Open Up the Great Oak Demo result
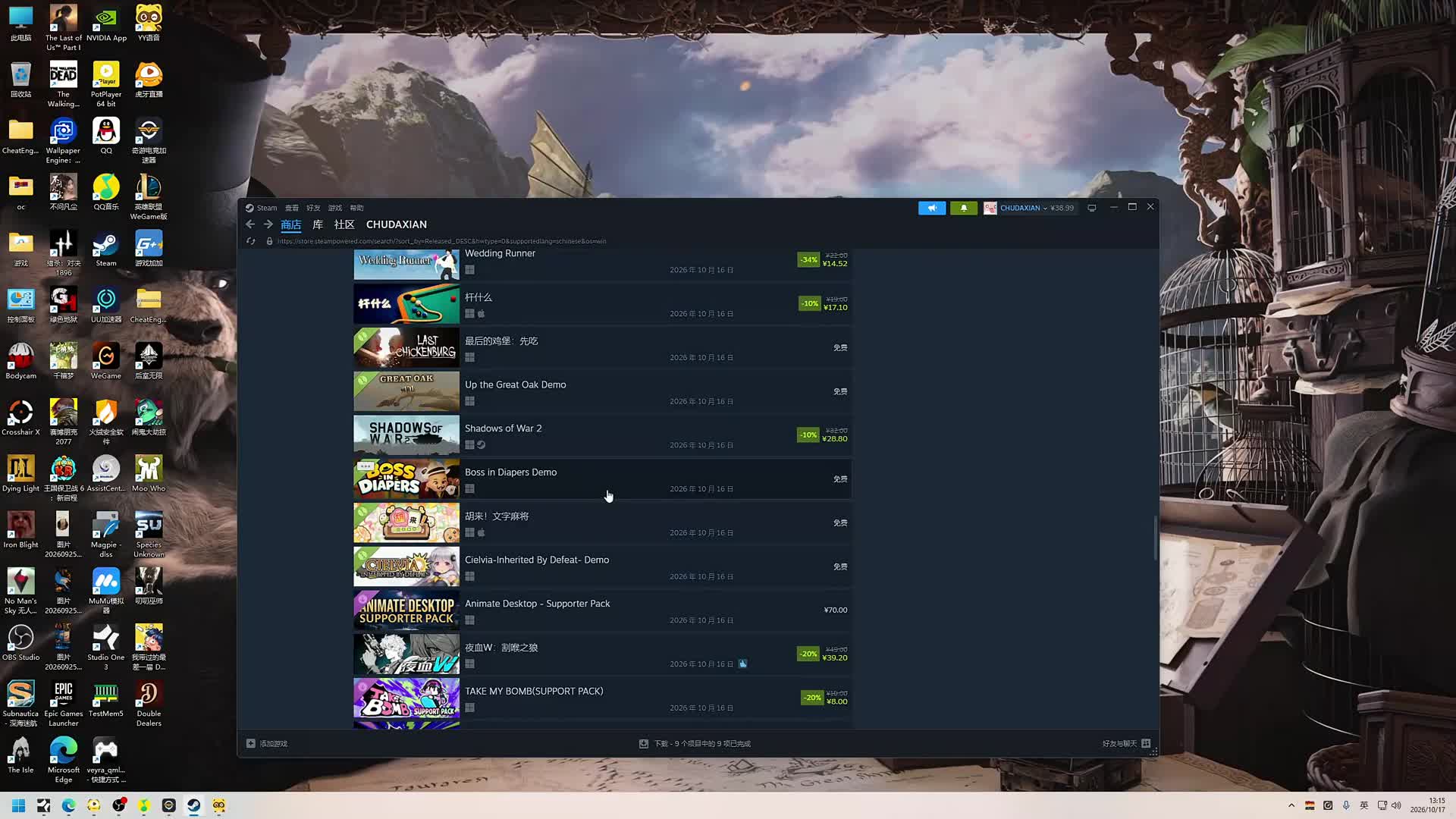The image size is (1456, 819). coord(602,392)
